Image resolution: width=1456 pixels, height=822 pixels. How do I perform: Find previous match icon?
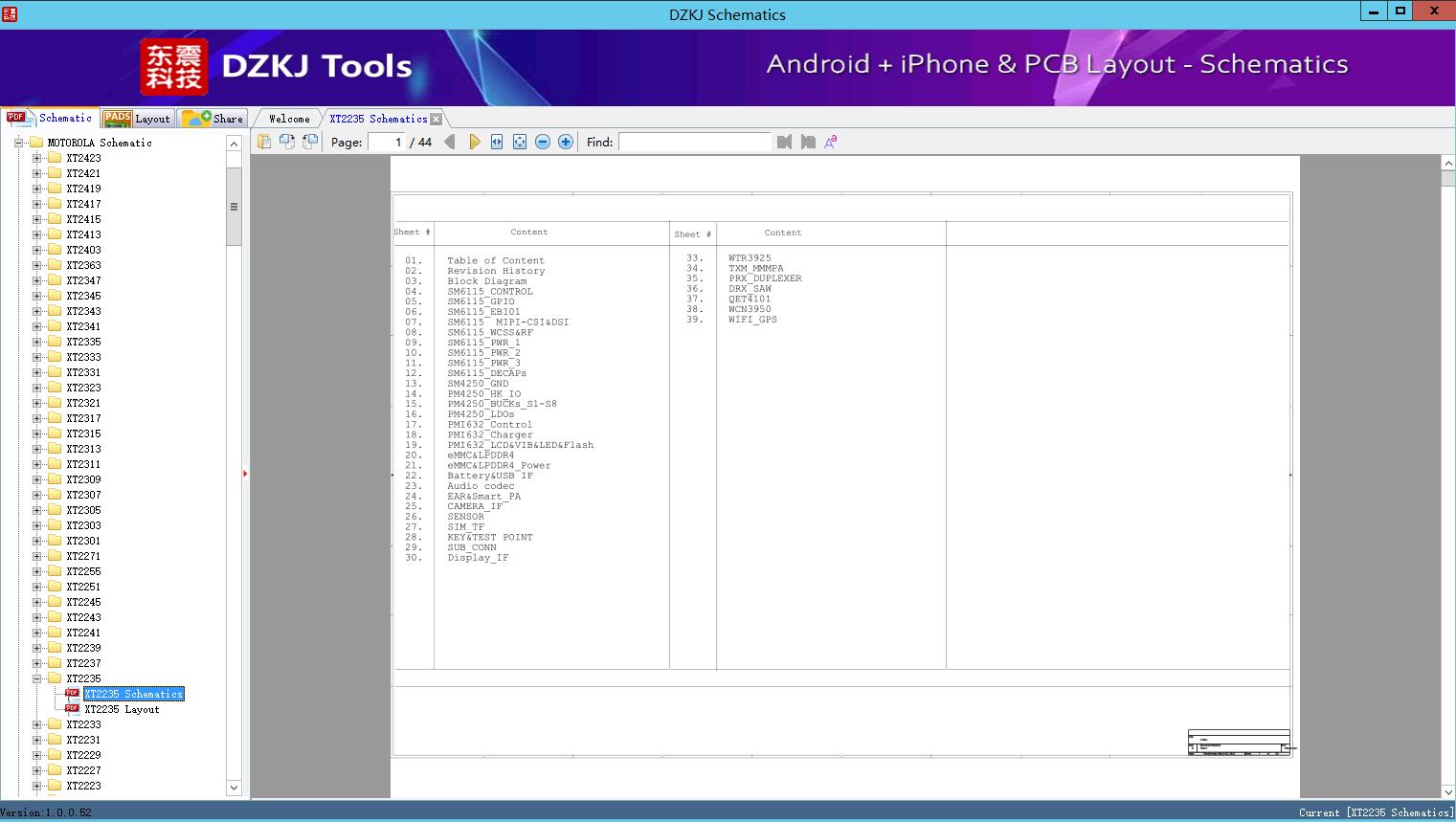pyautogui.click(x=785, y=142)
